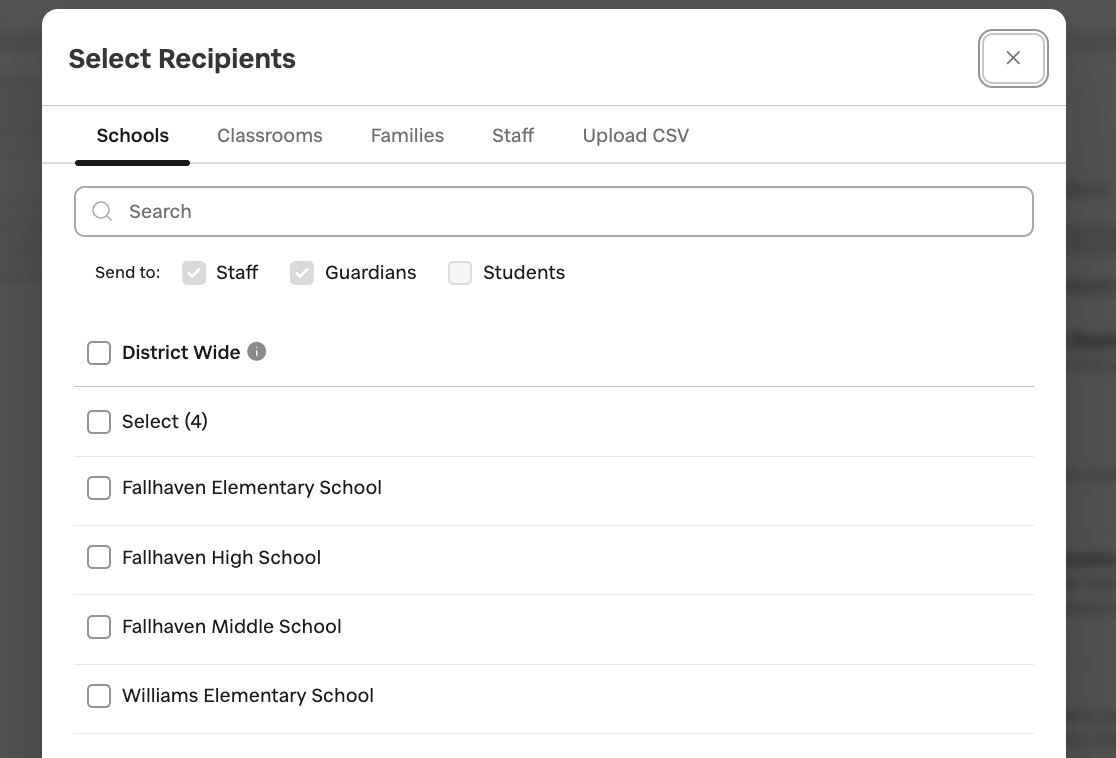1116x758 pixels.
Task: Click the Schools tab
Action: [x=132, y=135]
